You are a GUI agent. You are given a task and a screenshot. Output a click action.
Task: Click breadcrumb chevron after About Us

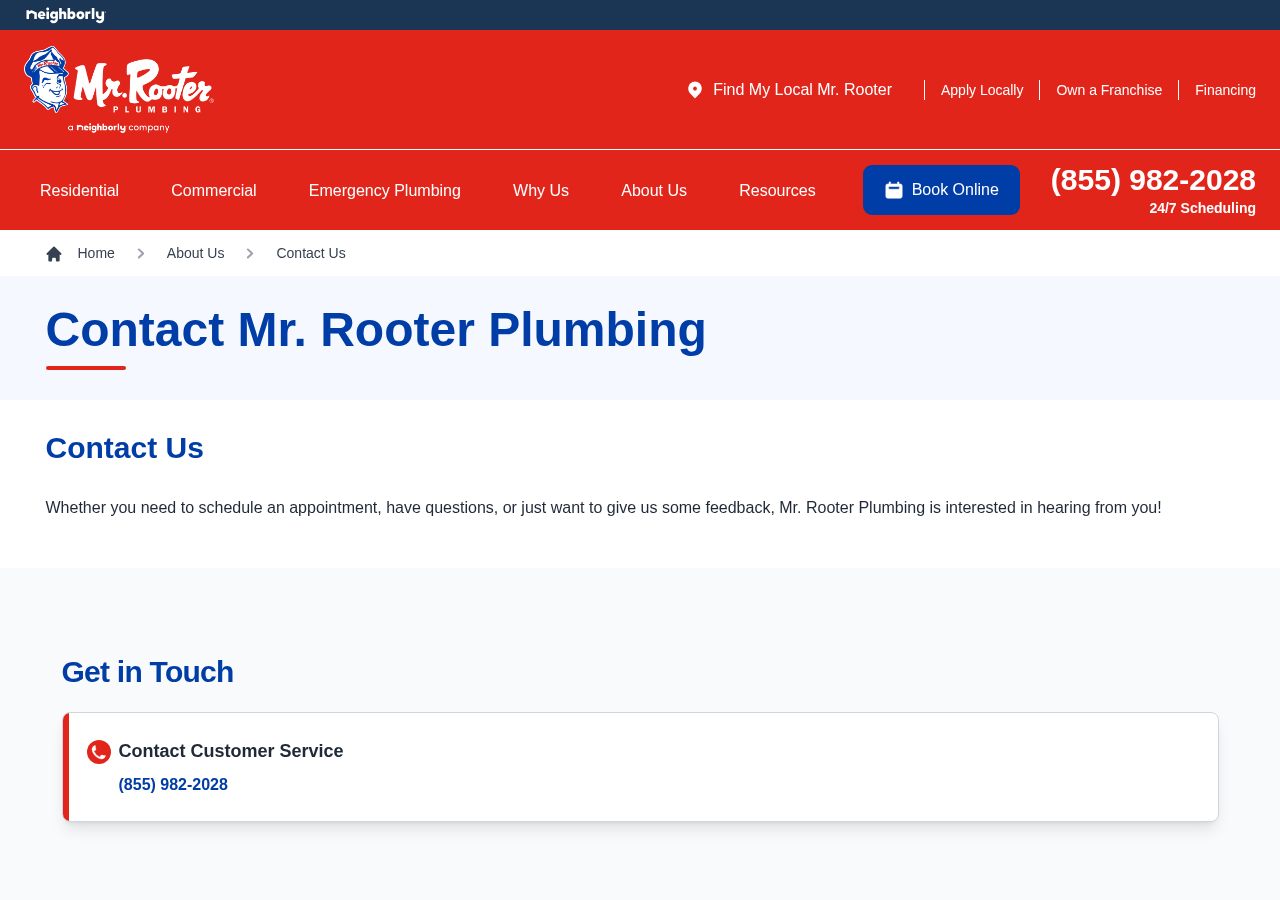(x=250, y=254)
